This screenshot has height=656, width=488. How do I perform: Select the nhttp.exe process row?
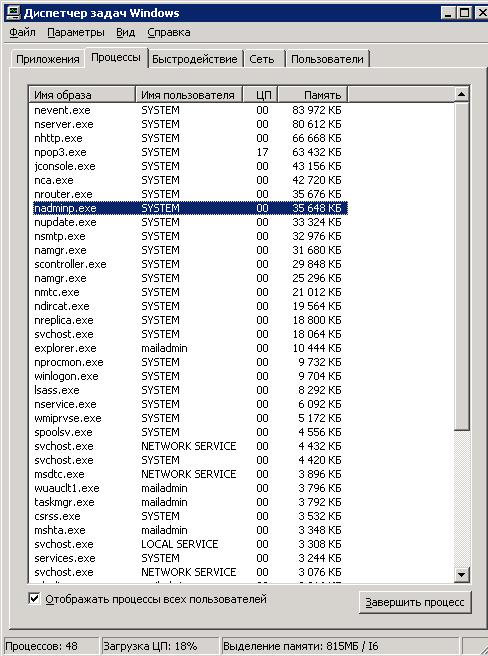190,138
